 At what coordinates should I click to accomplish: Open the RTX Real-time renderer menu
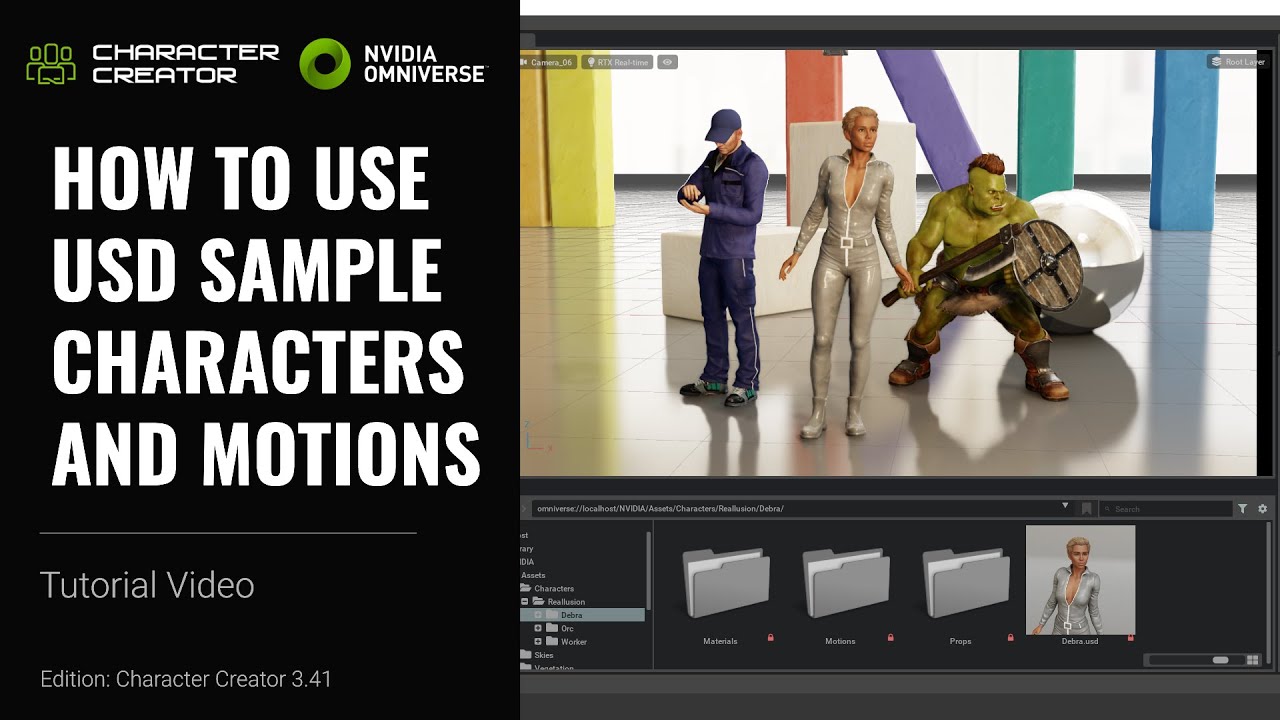[618, 62]
